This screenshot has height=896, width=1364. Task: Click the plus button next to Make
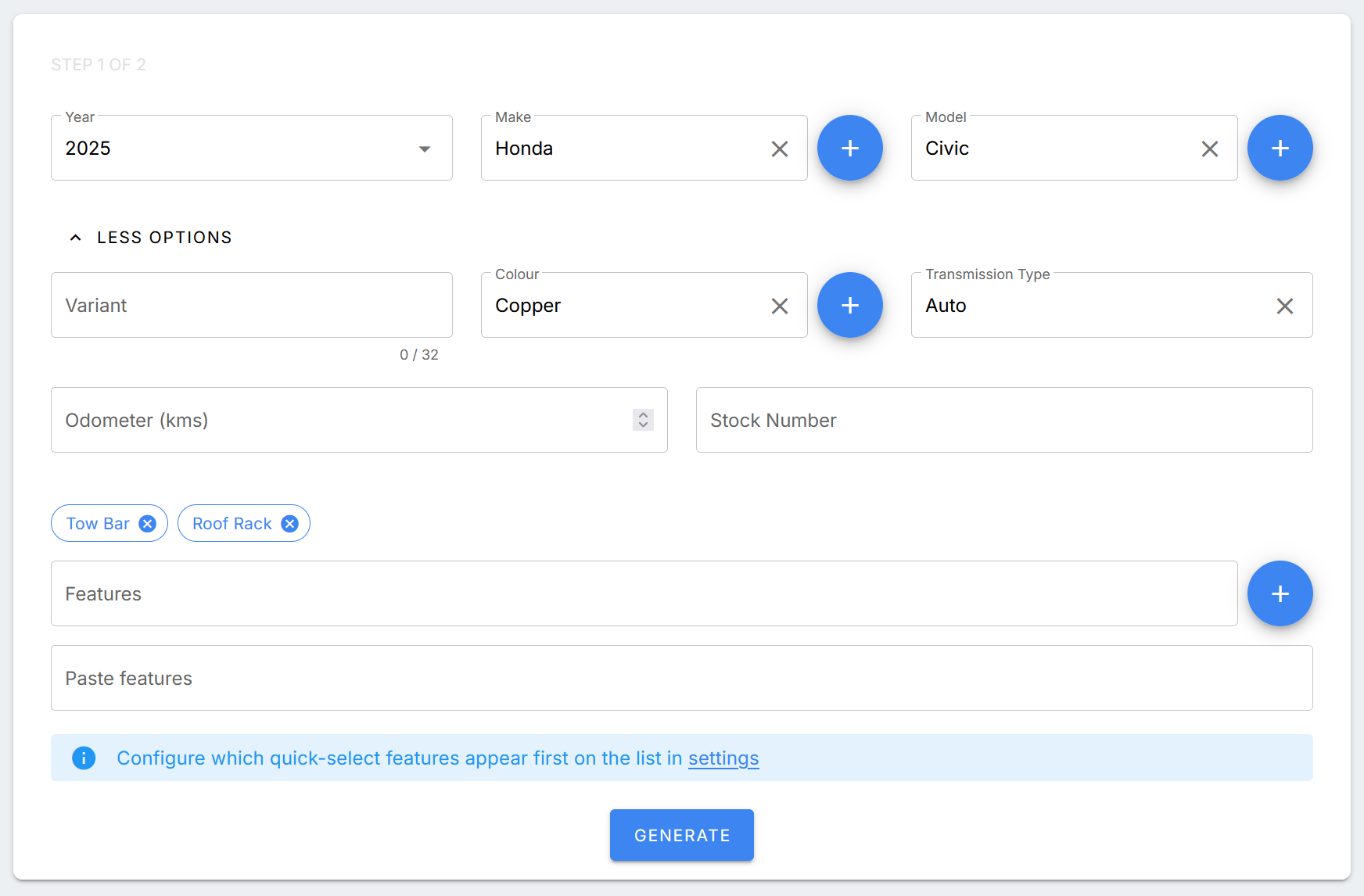[x=849, y=148]
